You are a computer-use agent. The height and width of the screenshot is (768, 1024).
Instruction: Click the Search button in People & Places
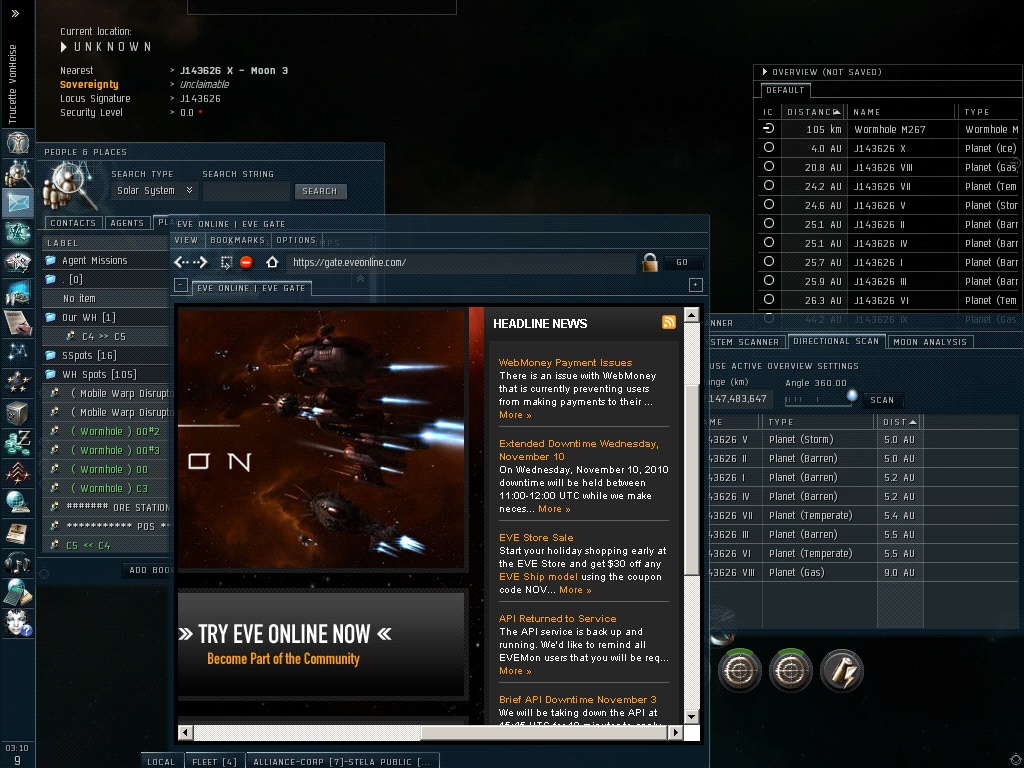click(319, 191)
